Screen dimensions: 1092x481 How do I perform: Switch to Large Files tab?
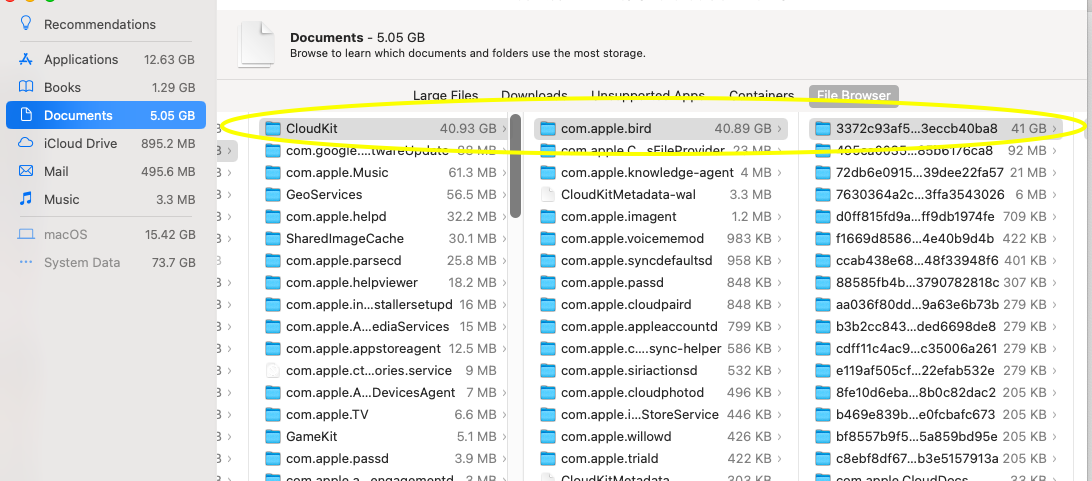tap(446, 95)
